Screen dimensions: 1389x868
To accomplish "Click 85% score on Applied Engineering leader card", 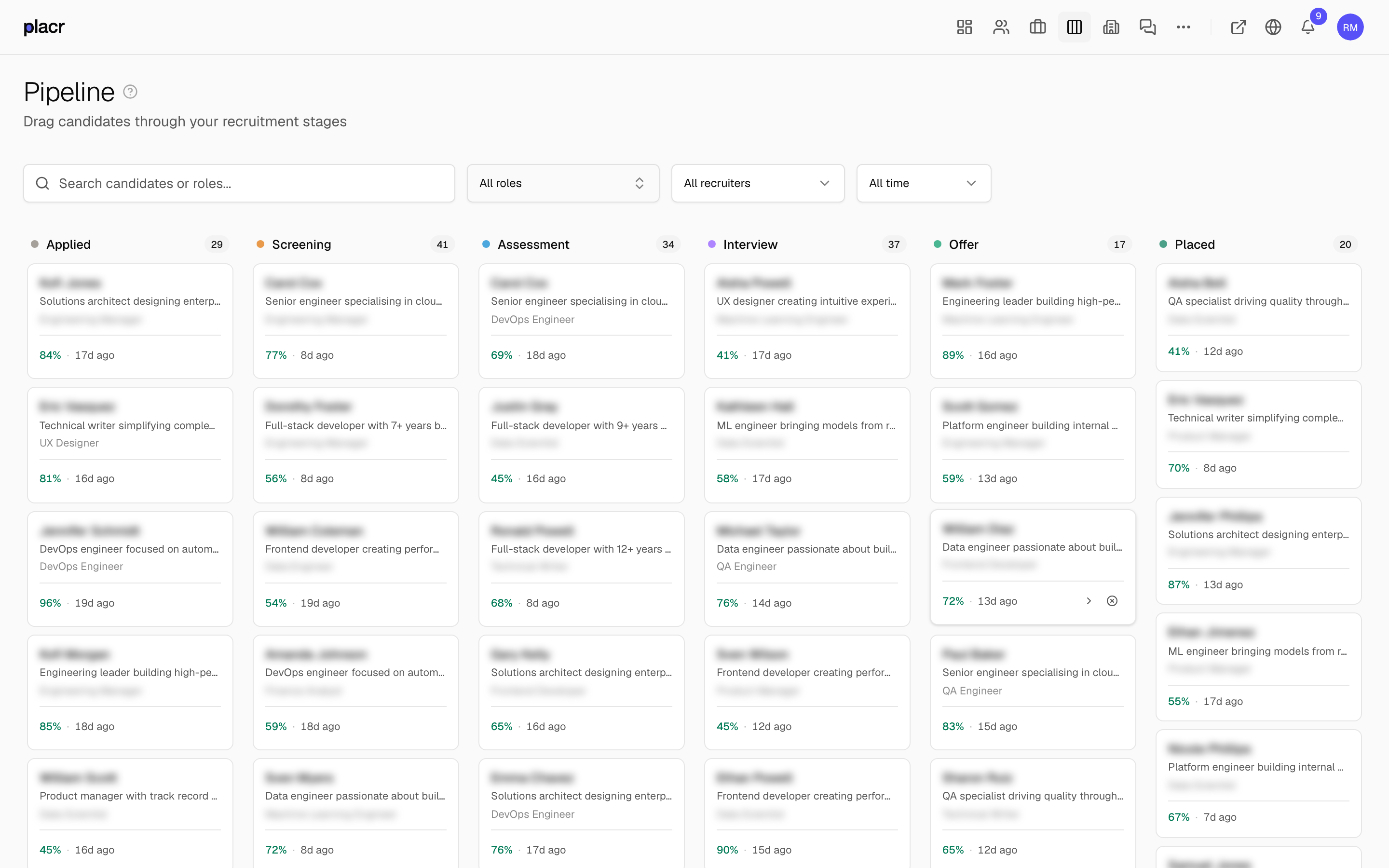I will [50, 726].
